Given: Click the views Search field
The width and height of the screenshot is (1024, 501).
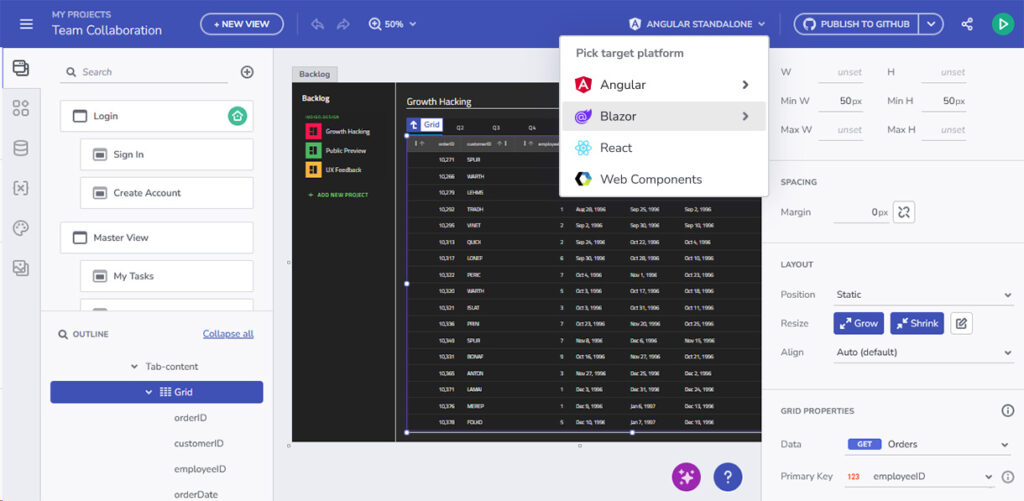Looking at the screenshot, I should pos(144,73).
